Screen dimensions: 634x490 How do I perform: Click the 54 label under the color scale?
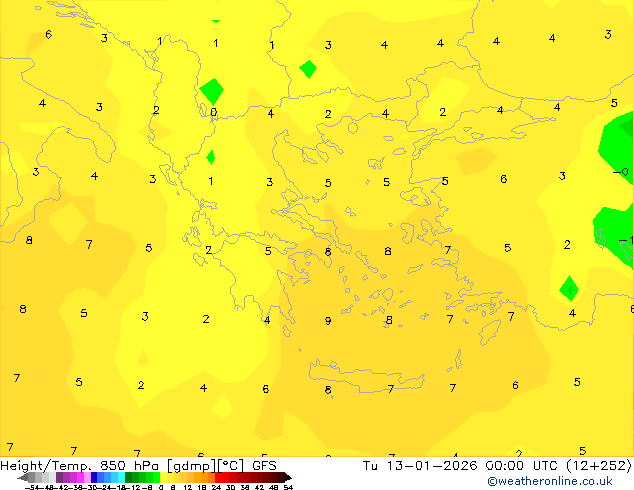[x=288, y=488]
